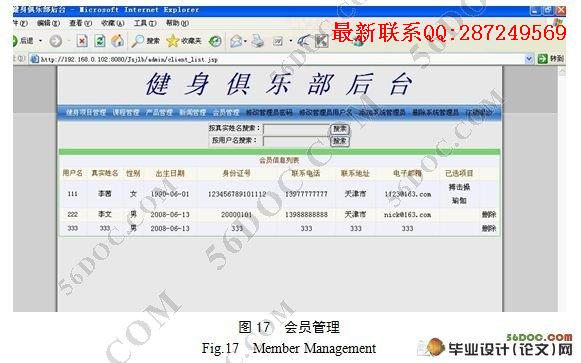The image size is (581, 363).
Task: Click the 转到 go arrow button
Action: 550,59
